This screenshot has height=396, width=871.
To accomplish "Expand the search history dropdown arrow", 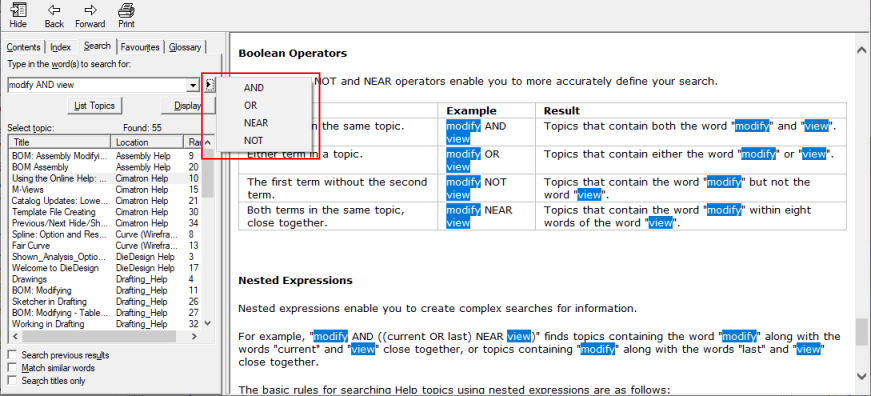I will tap(193, 85).
